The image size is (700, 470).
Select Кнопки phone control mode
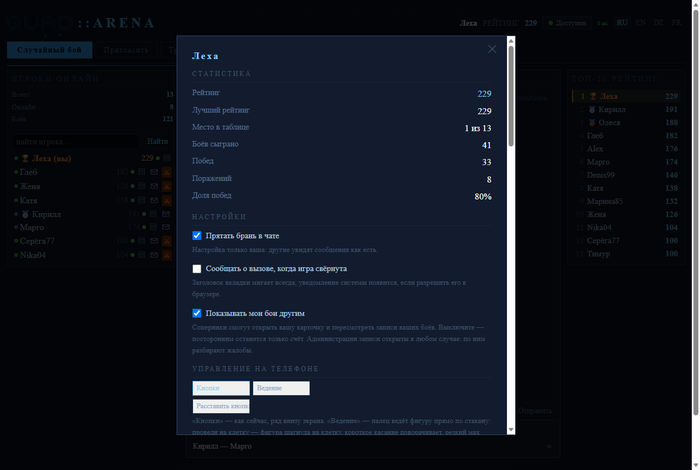[221, 388]
